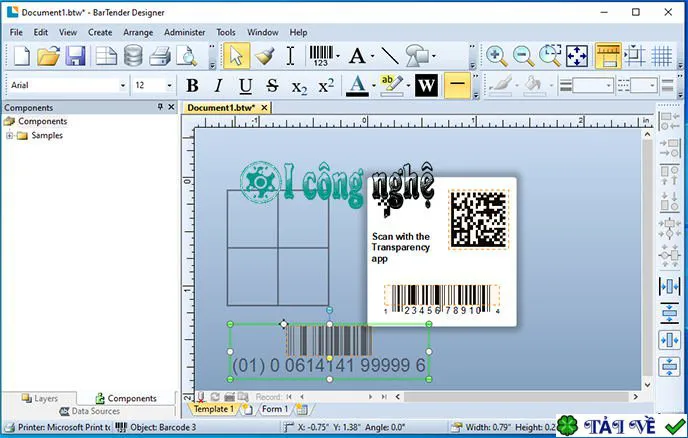Image resolution: width=688 pixels, height=438 pixels.
Task: Click the large A text creation tool
Action: [357, 56]
